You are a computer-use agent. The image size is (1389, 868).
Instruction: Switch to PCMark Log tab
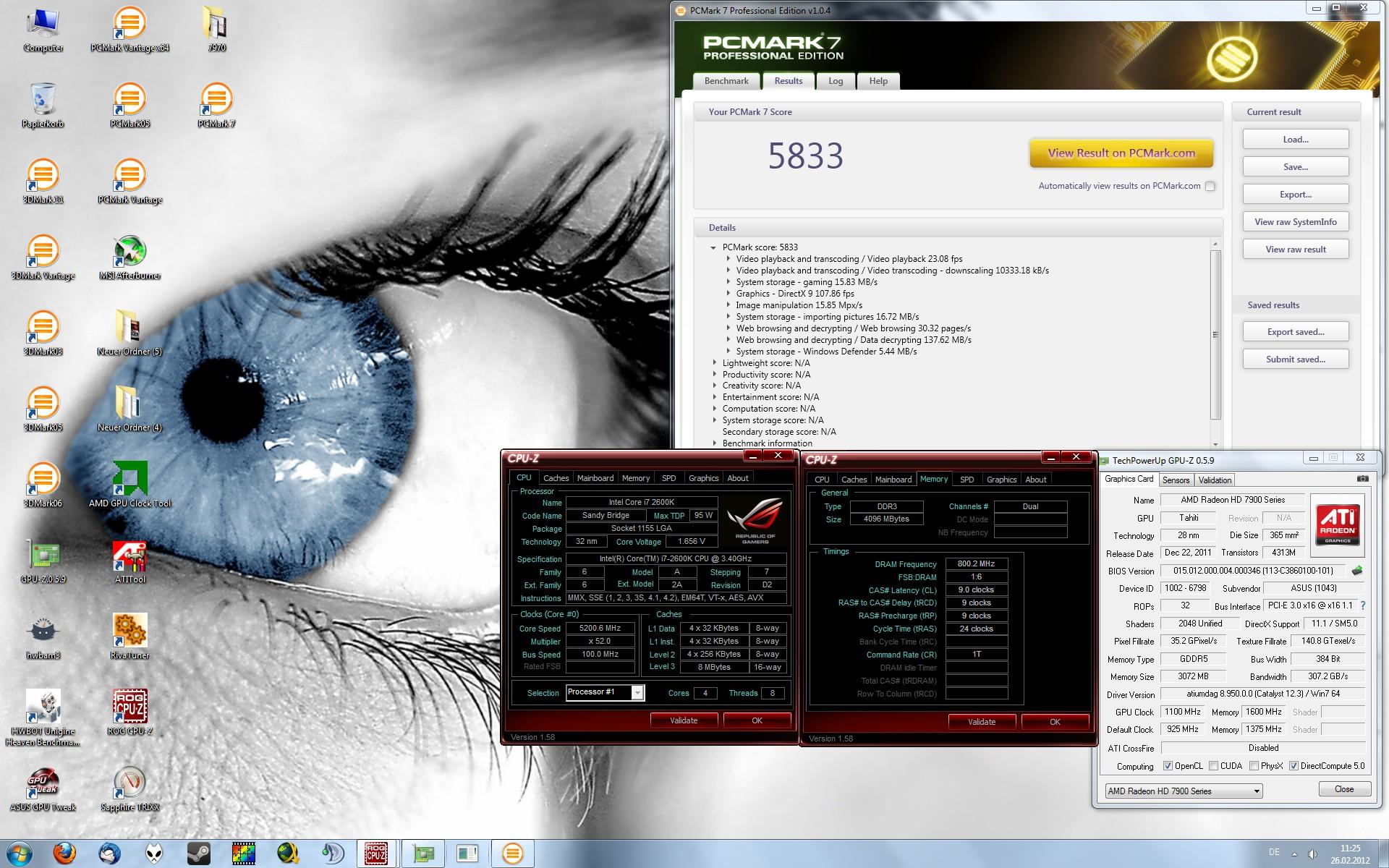coord(836,81)
